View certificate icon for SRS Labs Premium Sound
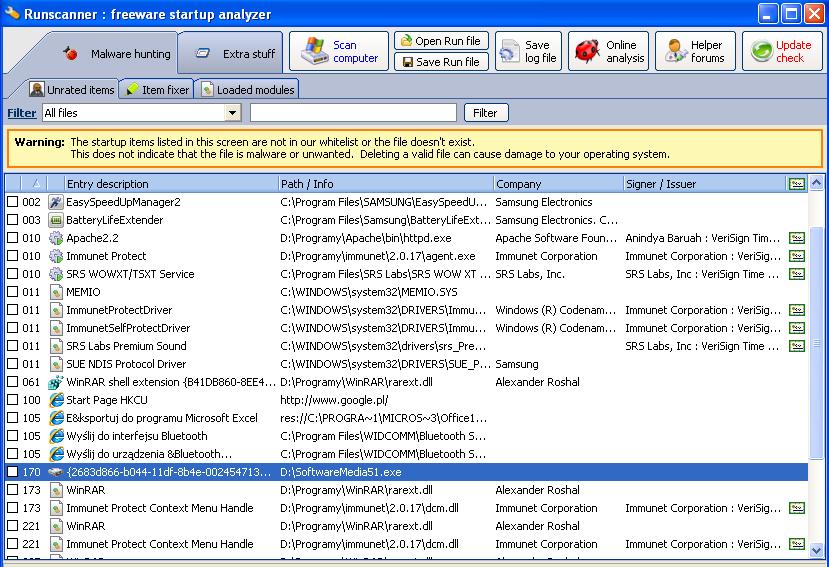 pos(797,346)
